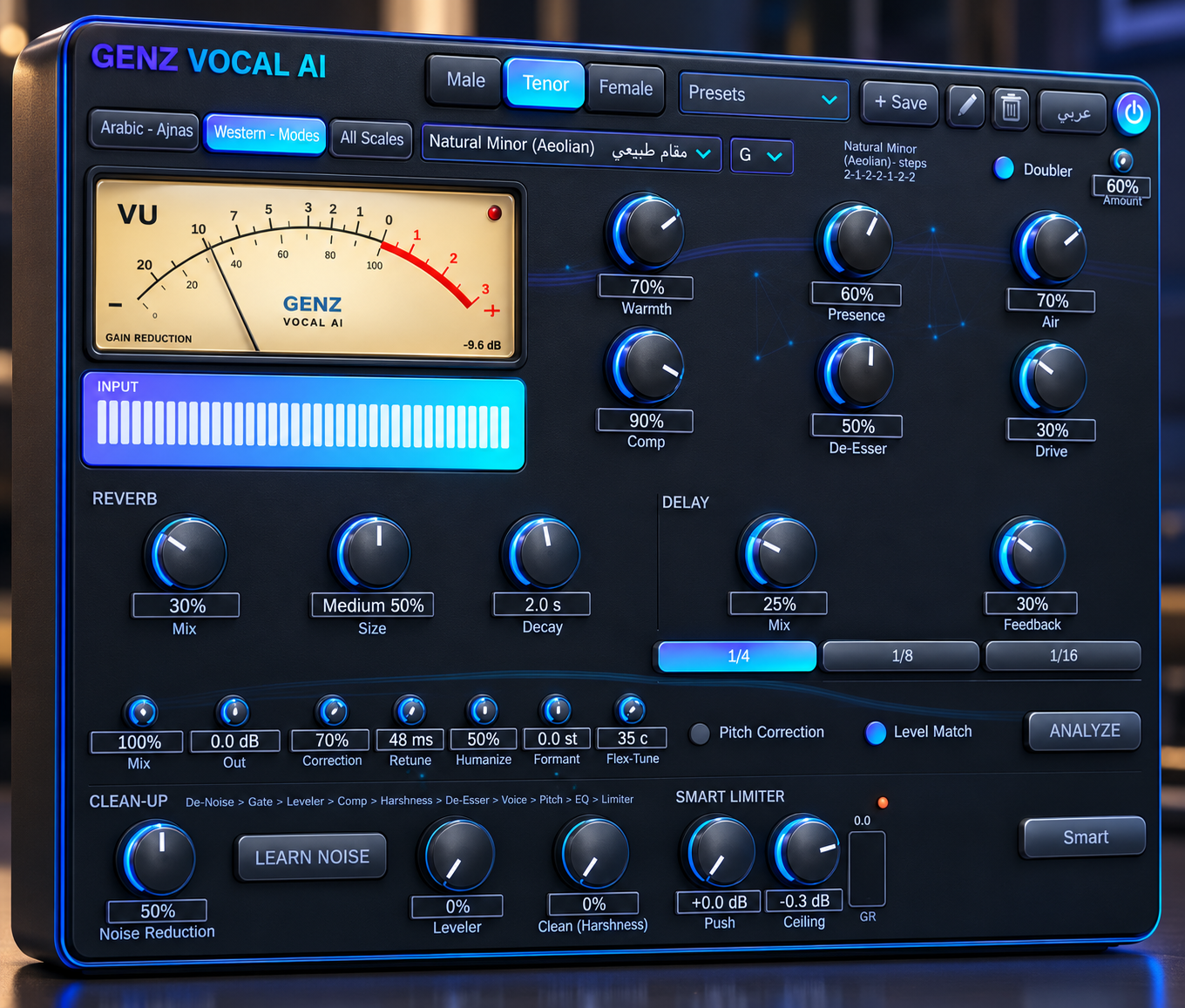Open the Presets dropdown
Screen dimensions: 1185x1008
pyautogui.click(x=763, y=96)
